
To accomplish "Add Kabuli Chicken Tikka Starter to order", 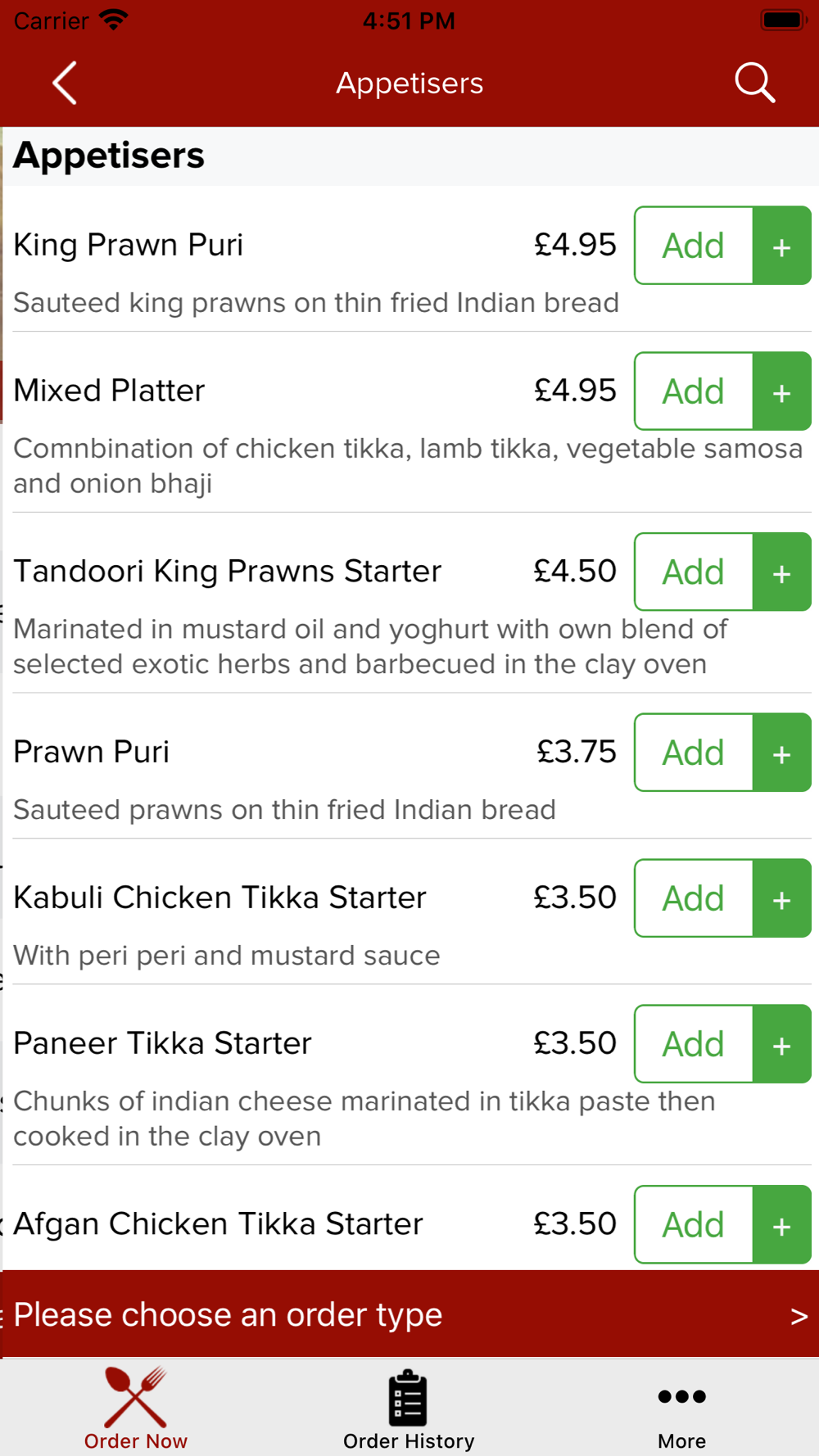I will [x=694, y=898].
